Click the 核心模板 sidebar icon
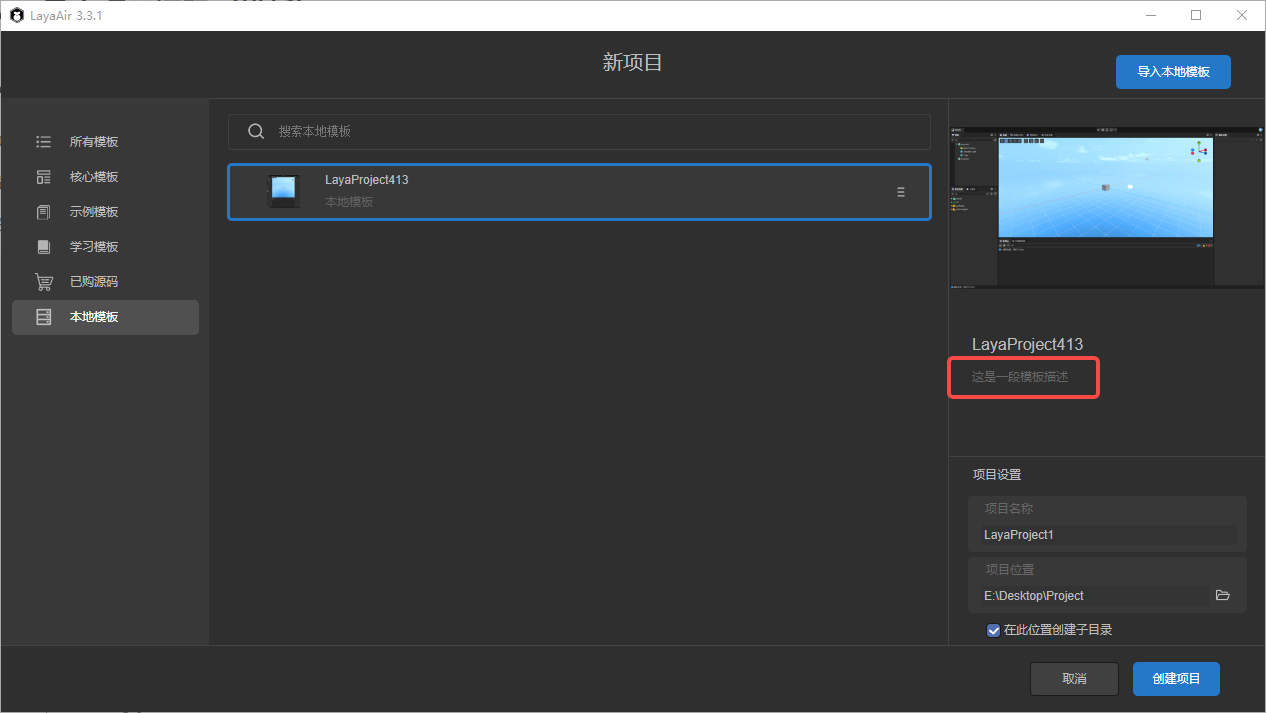Viewport: 1266px width, 713px height. (43, 177)
